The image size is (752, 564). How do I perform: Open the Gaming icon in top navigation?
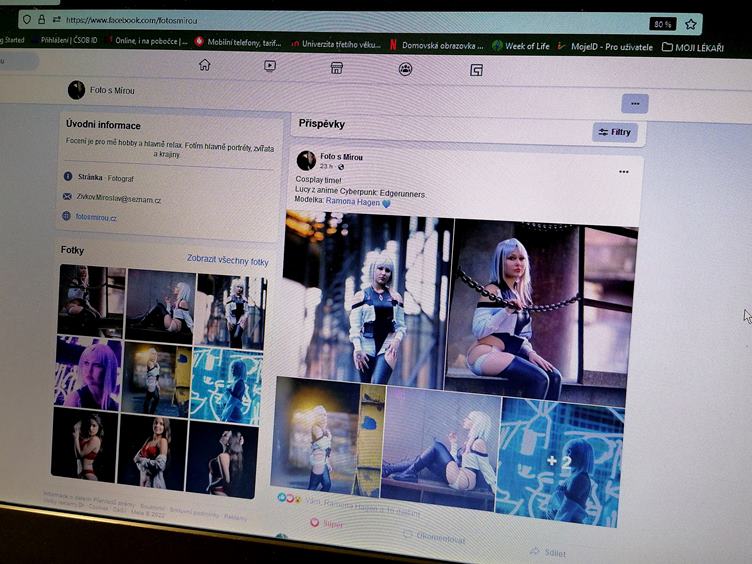coord(476,70)
